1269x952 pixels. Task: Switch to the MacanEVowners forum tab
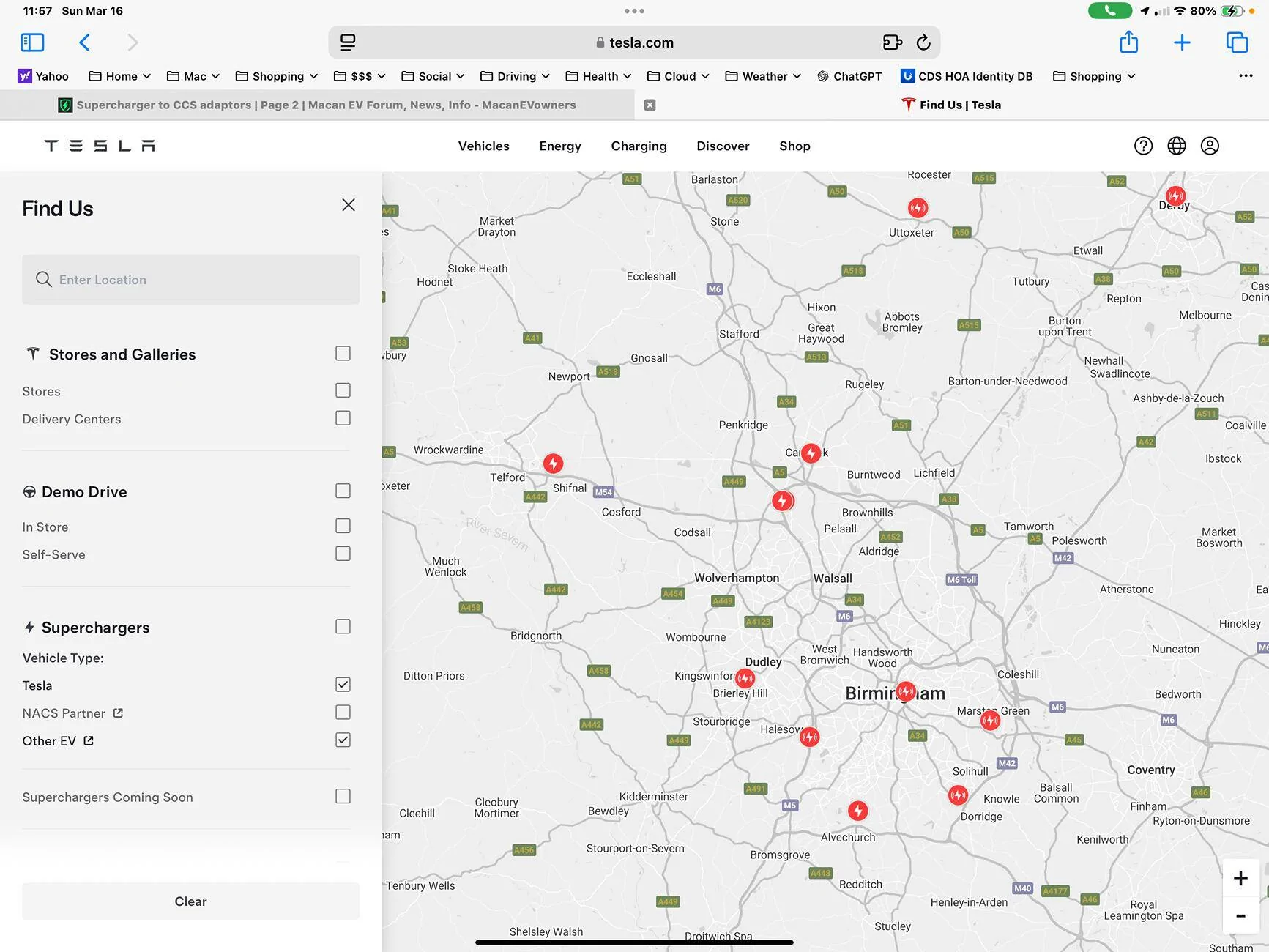tap(326, 105)
